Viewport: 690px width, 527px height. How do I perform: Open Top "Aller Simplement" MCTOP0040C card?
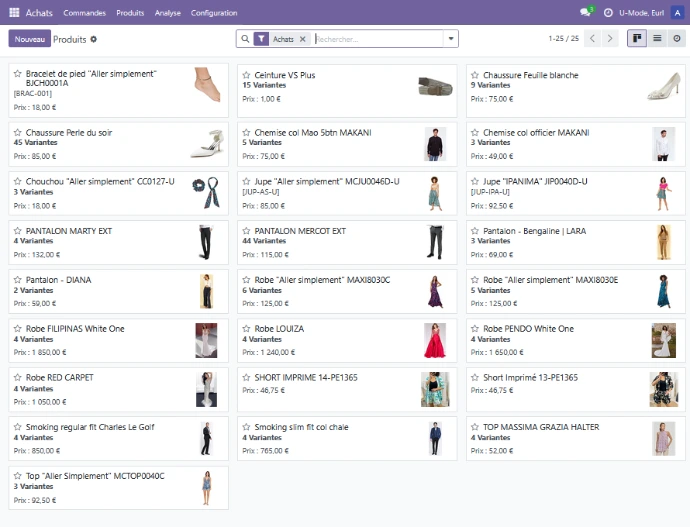point(118,488)
